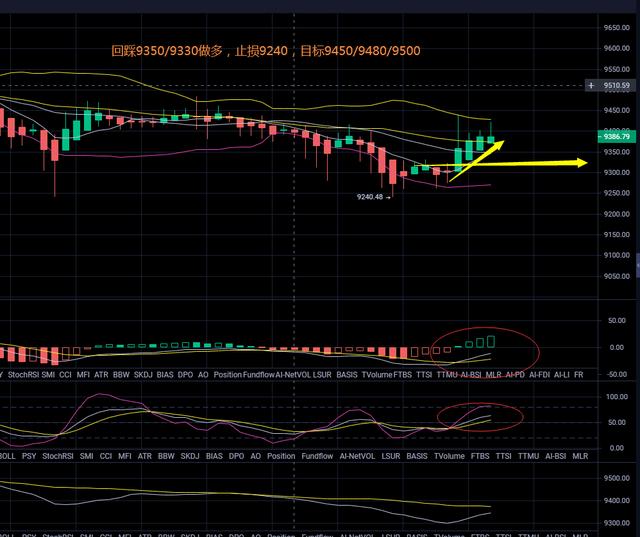
Task: Click the 9650.00 price axis label
Action: click(617, 28)
